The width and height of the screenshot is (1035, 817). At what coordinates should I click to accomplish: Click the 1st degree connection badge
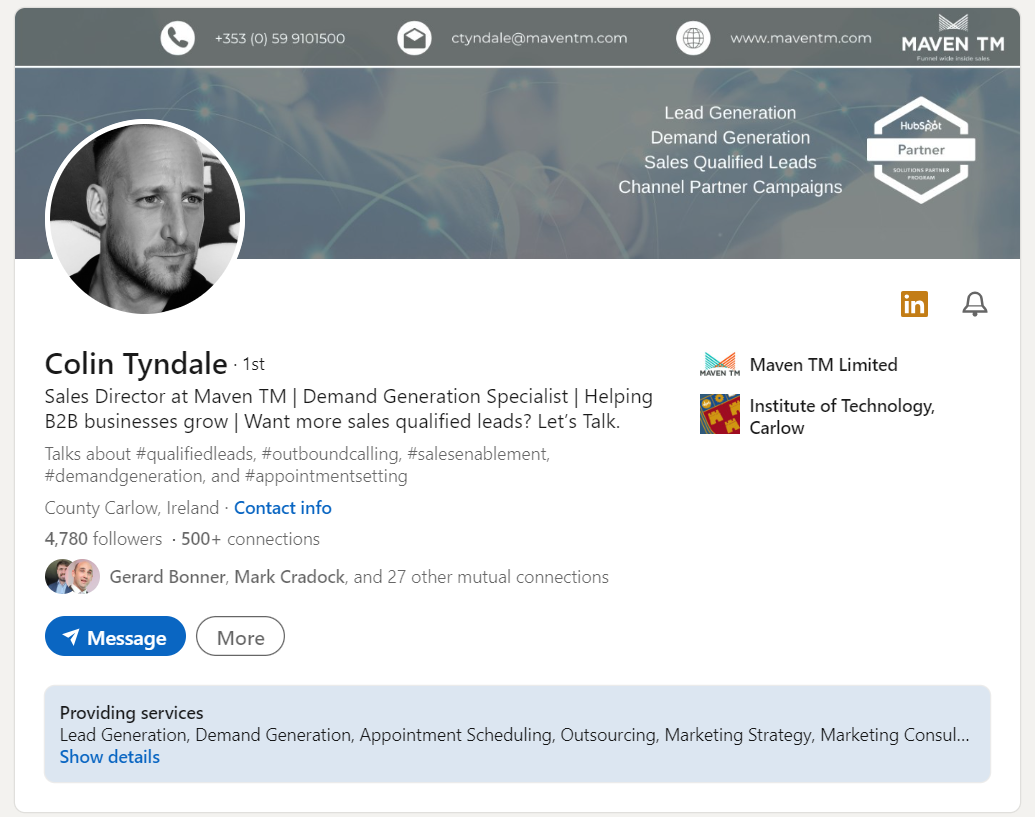253,364
